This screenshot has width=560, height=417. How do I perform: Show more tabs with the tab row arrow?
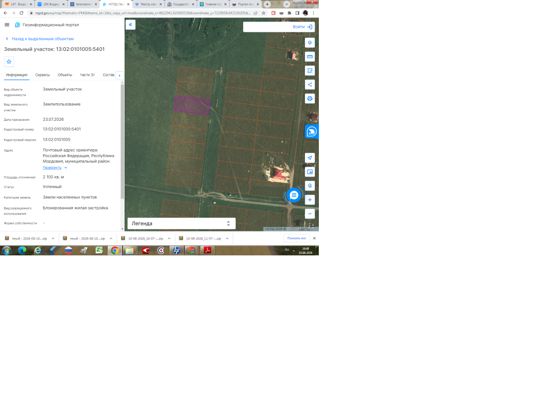pyautogui.click(x=119, y=75)
